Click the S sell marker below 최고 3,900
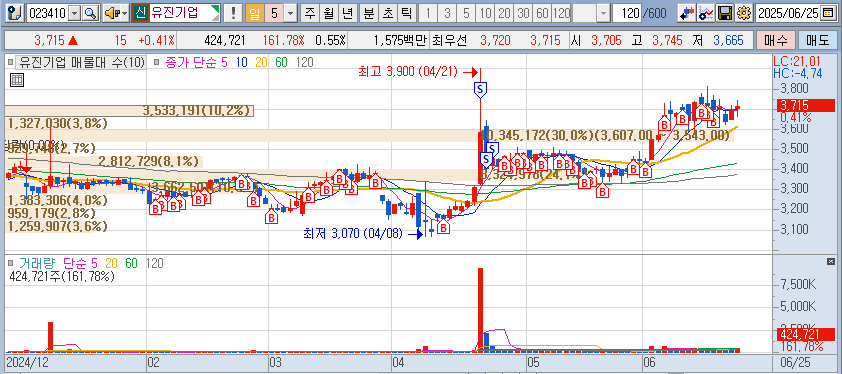 click(x=481, y=89)
